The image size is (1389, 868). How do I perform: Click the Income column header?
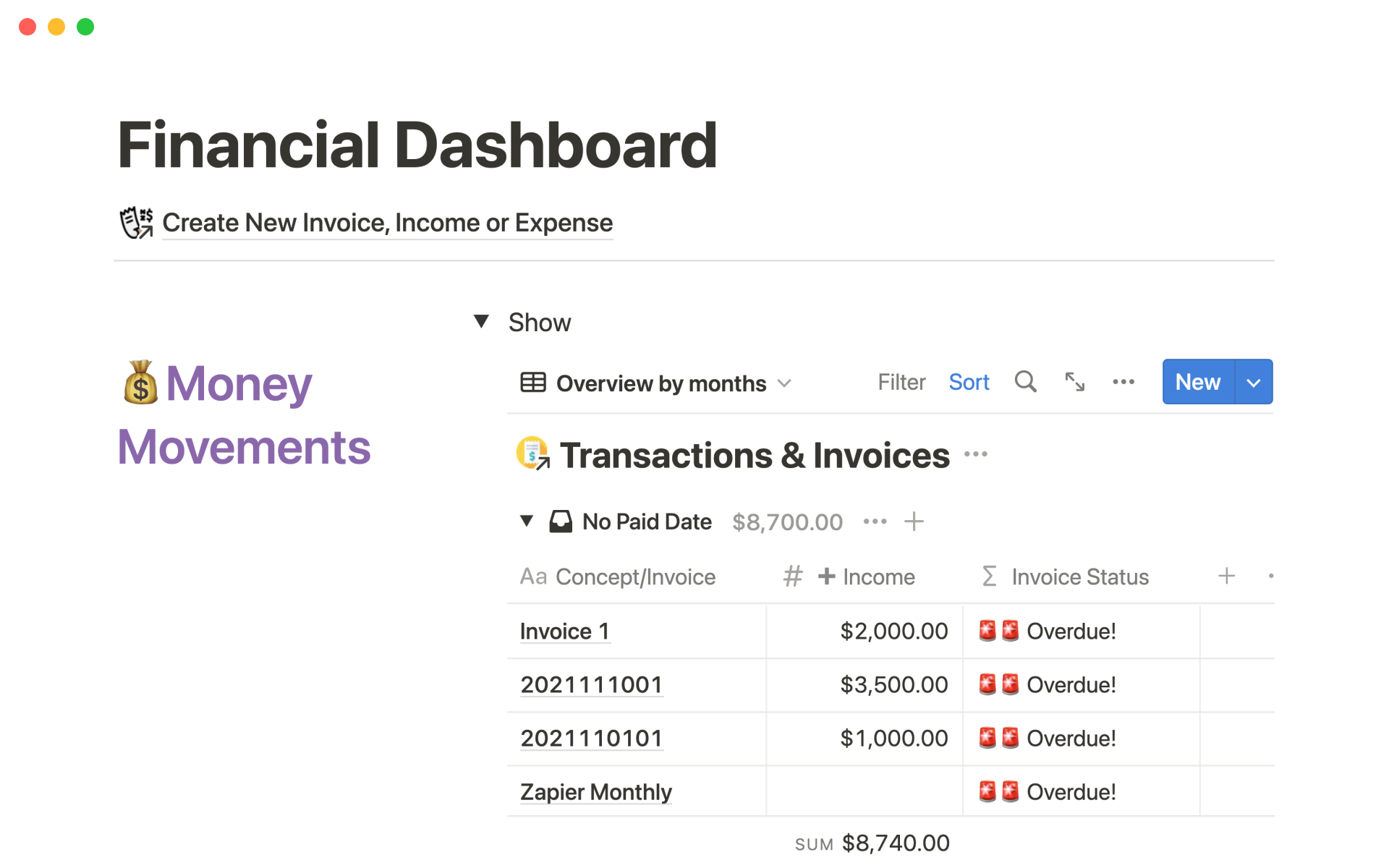[878, 577]
